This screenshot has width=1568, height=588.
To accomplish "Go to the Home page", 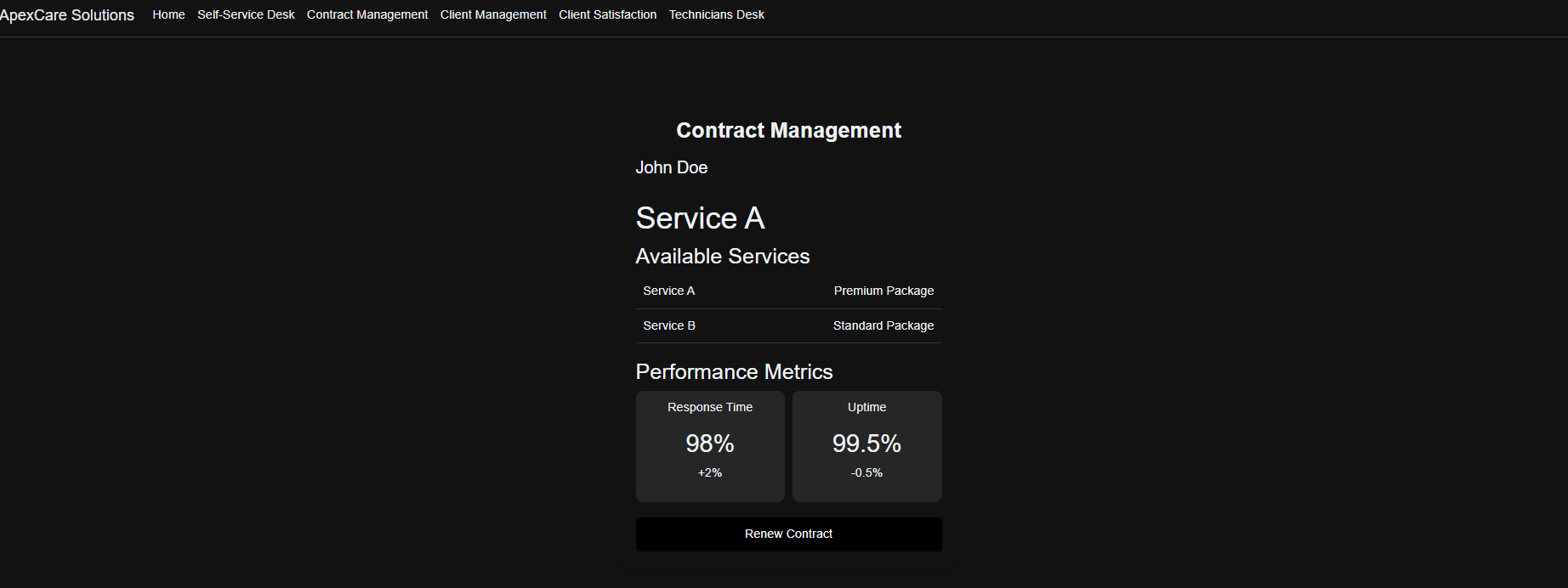I will click(x=168, y=14).
